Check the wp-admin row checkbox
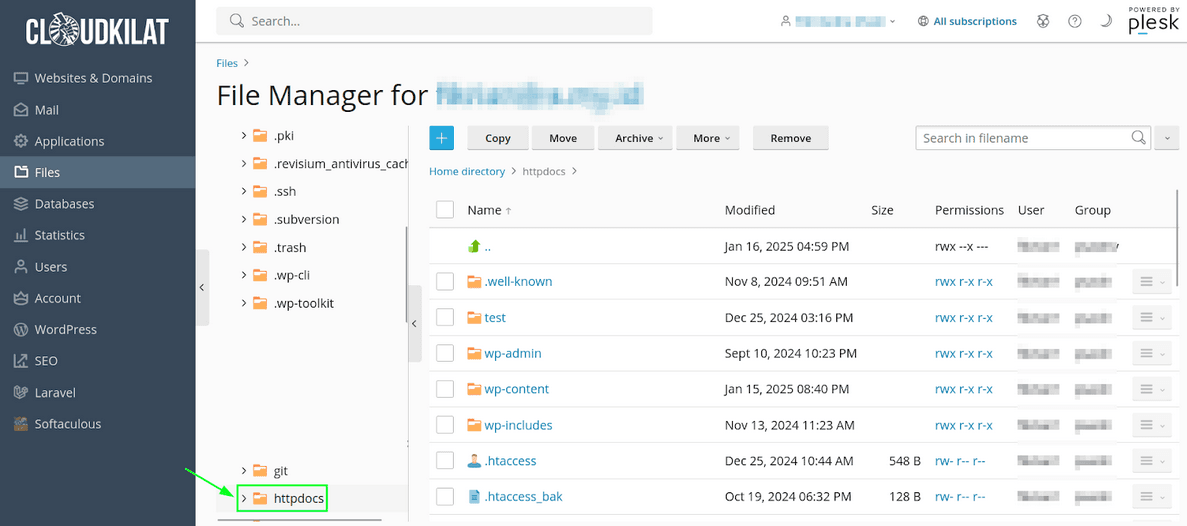1187x526 pixels. 445,353
